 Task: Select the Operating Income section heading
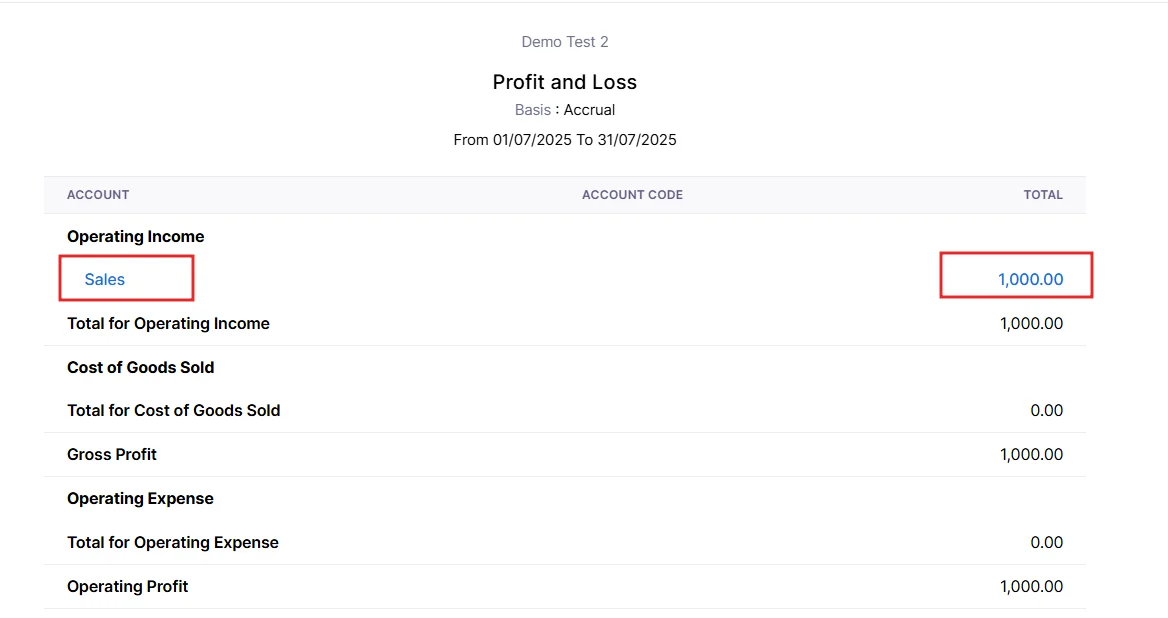coord(135,237)
